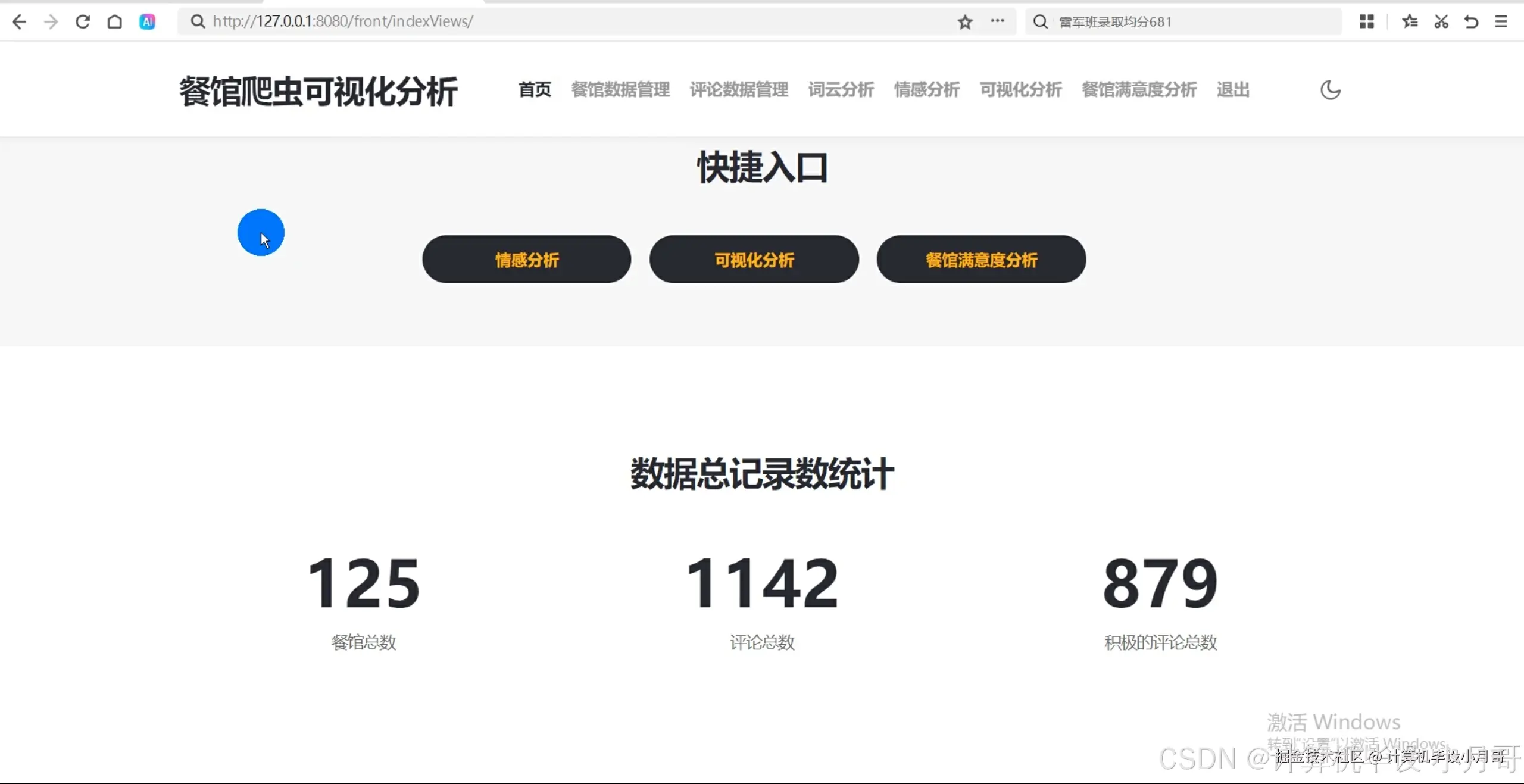Click the forward navigation arrow
The width and height of the screenshot is (1524, 784).
51,21
